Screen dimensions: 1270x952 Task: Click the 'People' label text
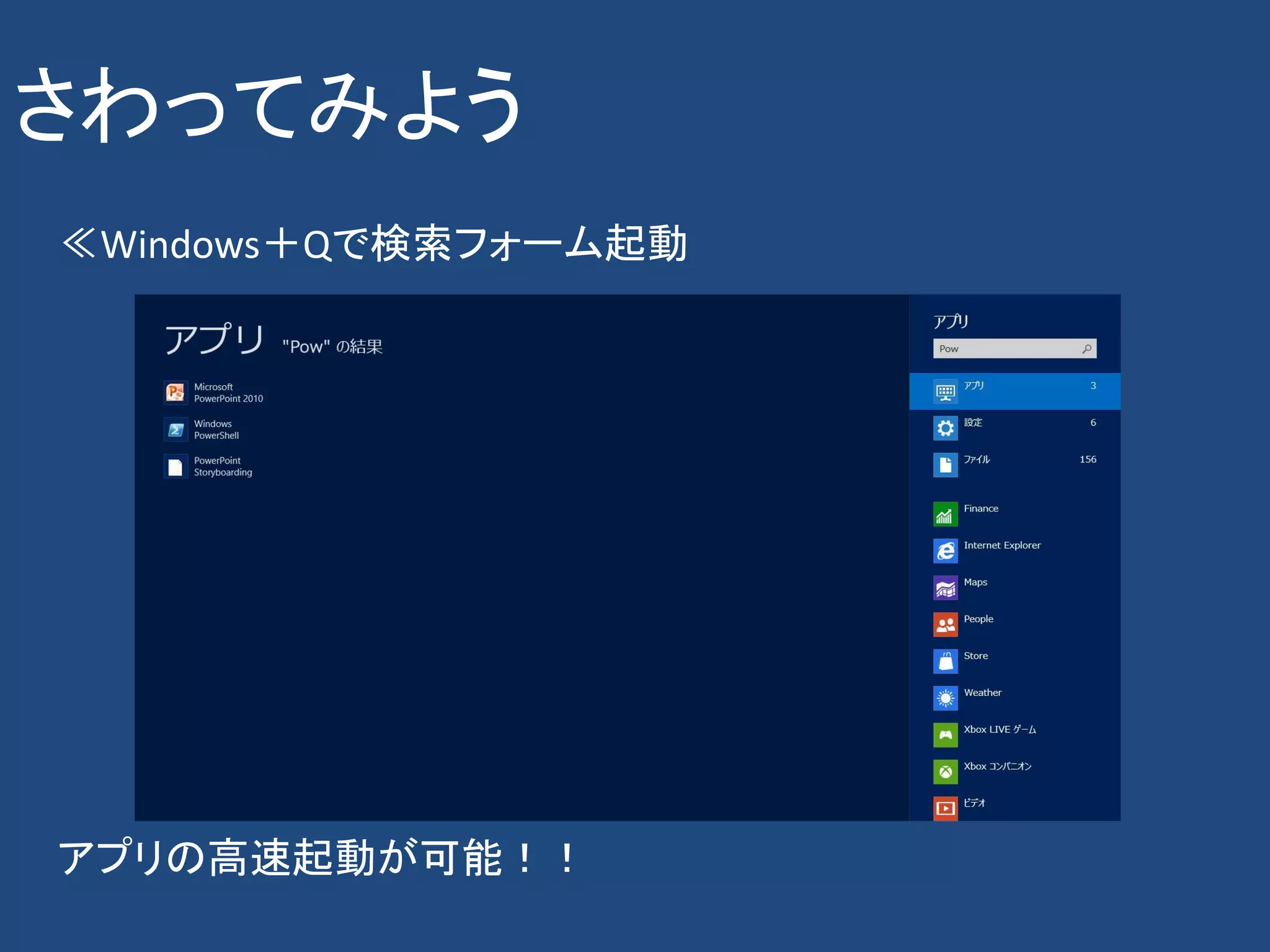pyautogui.click(x=979, y=619)
